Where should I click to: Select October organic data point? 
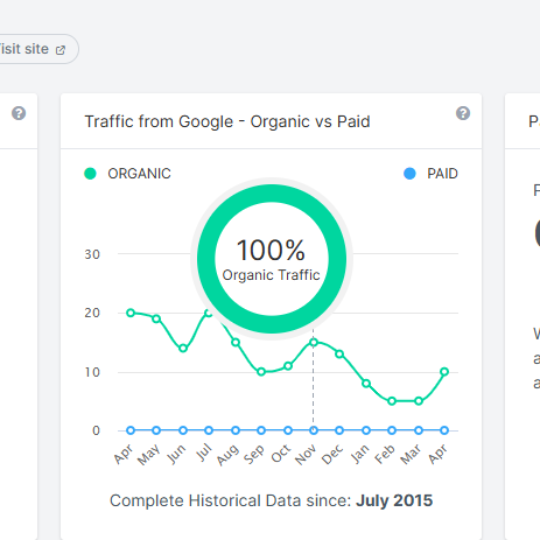pyautogui.click(x=288, y=366)
